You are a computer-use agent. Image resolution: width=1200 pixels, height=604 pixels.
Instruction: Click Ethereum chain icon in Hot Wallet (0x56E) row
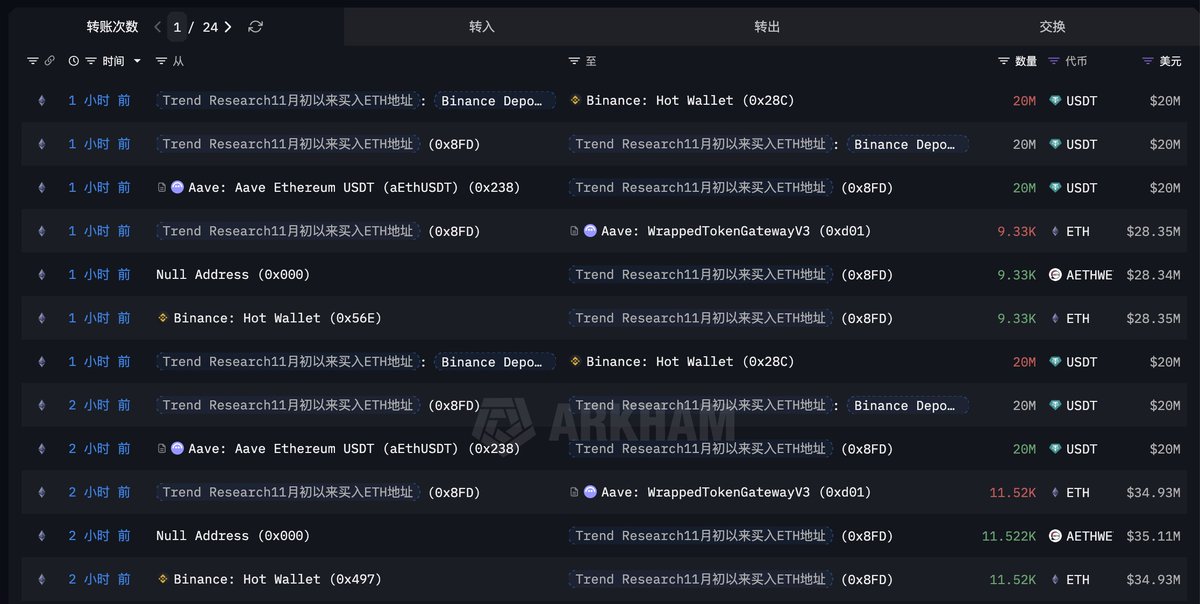pos(41,318)
